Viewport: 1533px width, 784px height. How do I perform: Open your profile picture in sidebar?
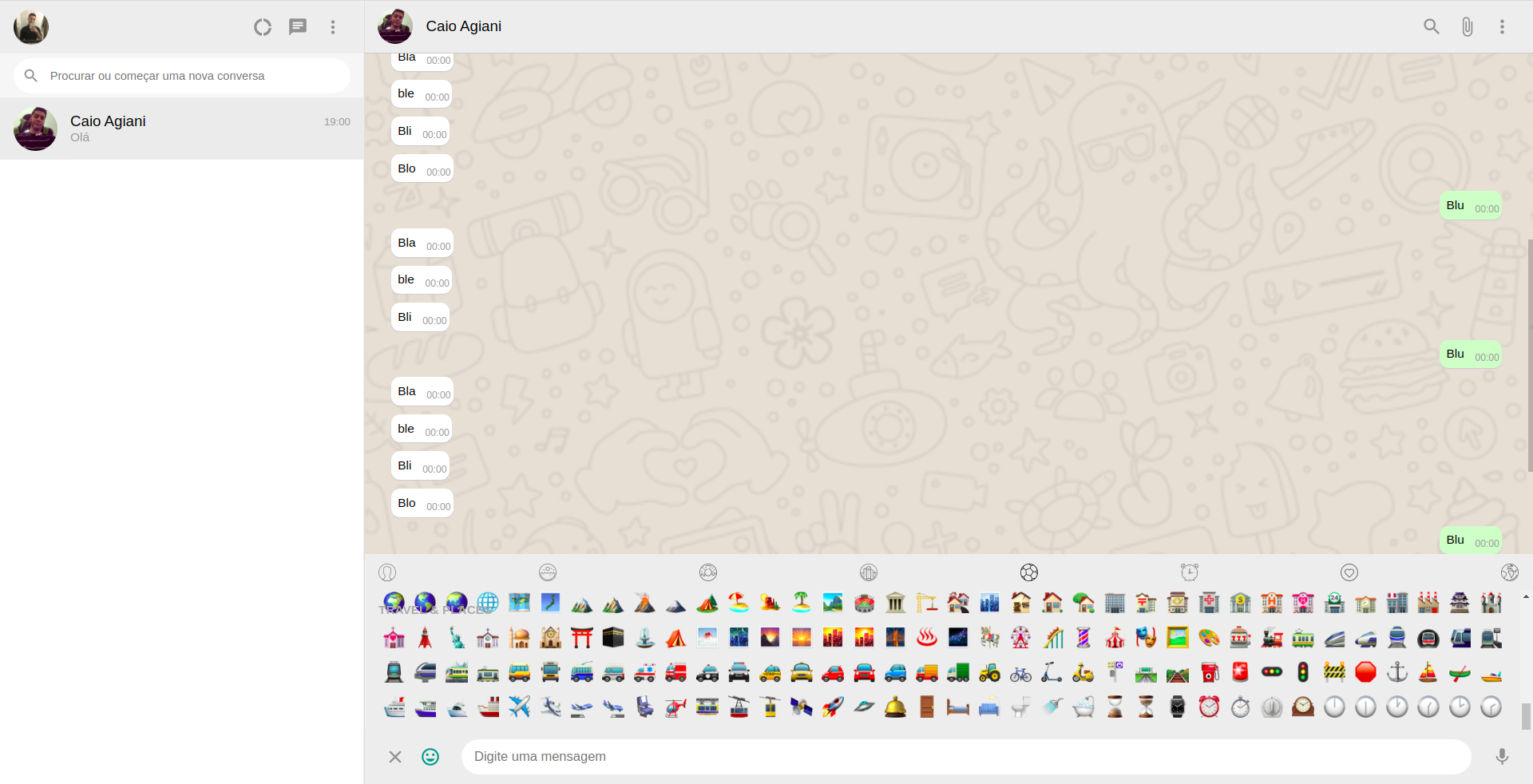coord(31,27)
